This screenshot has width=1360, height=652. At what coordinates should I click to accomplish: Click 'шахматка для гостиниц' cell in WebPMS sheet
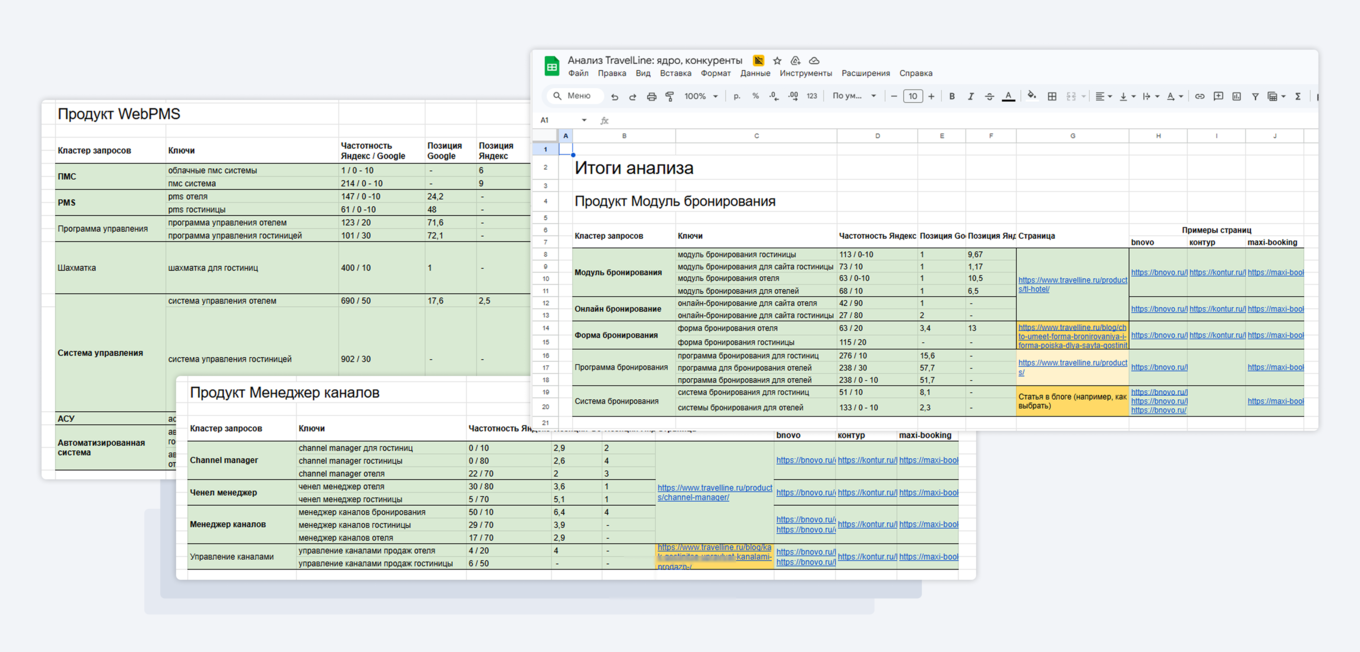[252, 268]
